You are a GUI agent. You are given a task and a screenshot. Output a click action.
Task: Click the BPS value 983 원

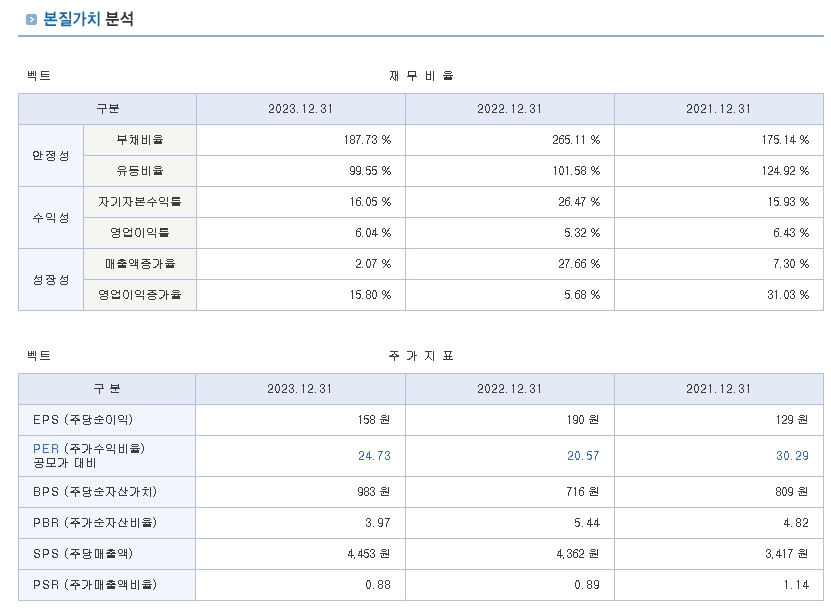coord(374,492)
